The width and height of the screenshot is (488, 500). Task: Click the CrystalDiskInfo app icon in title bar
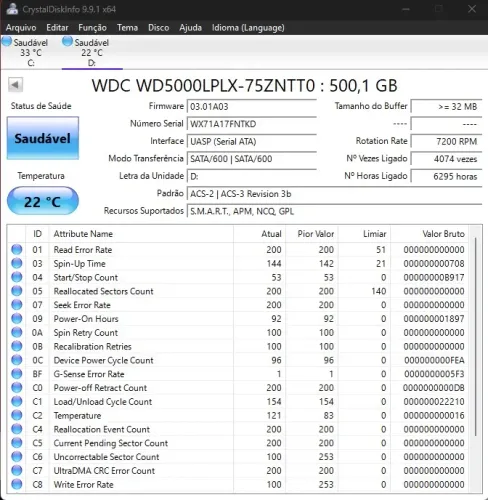(x=12, y=9)
